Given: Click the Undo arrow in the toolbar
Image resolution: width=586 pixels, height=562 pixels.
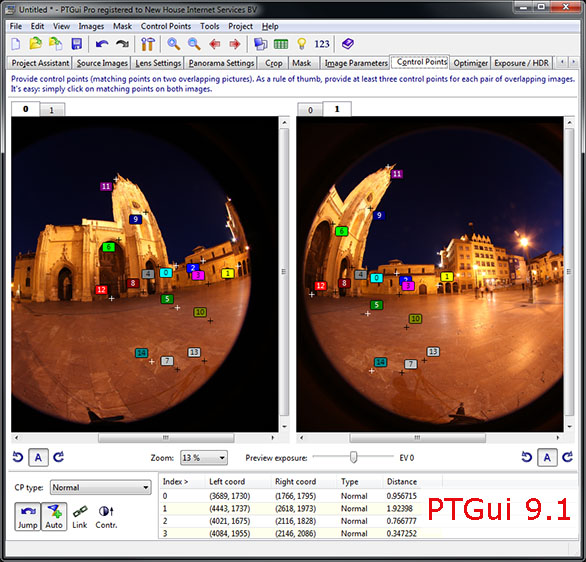Looking at the screenshot, I should click(102, 44).
